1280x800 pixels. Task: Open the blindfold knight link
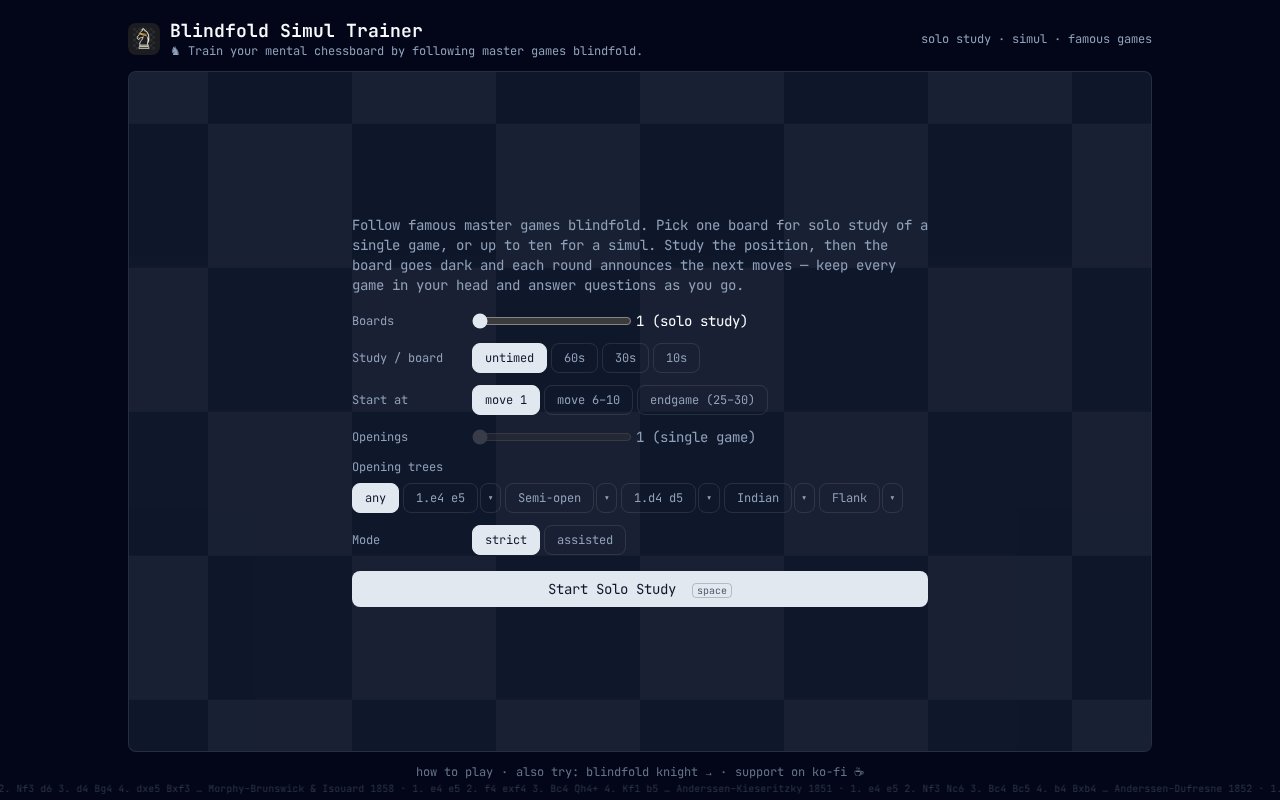pyautogui.click(x=649, y=772)
